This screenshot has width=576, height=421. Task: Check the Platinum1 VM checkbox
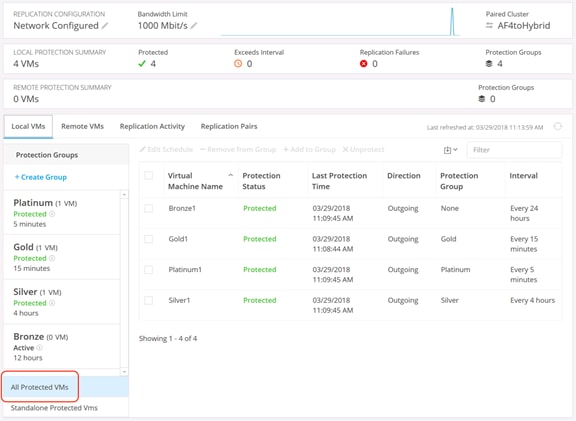coord(148,270)
